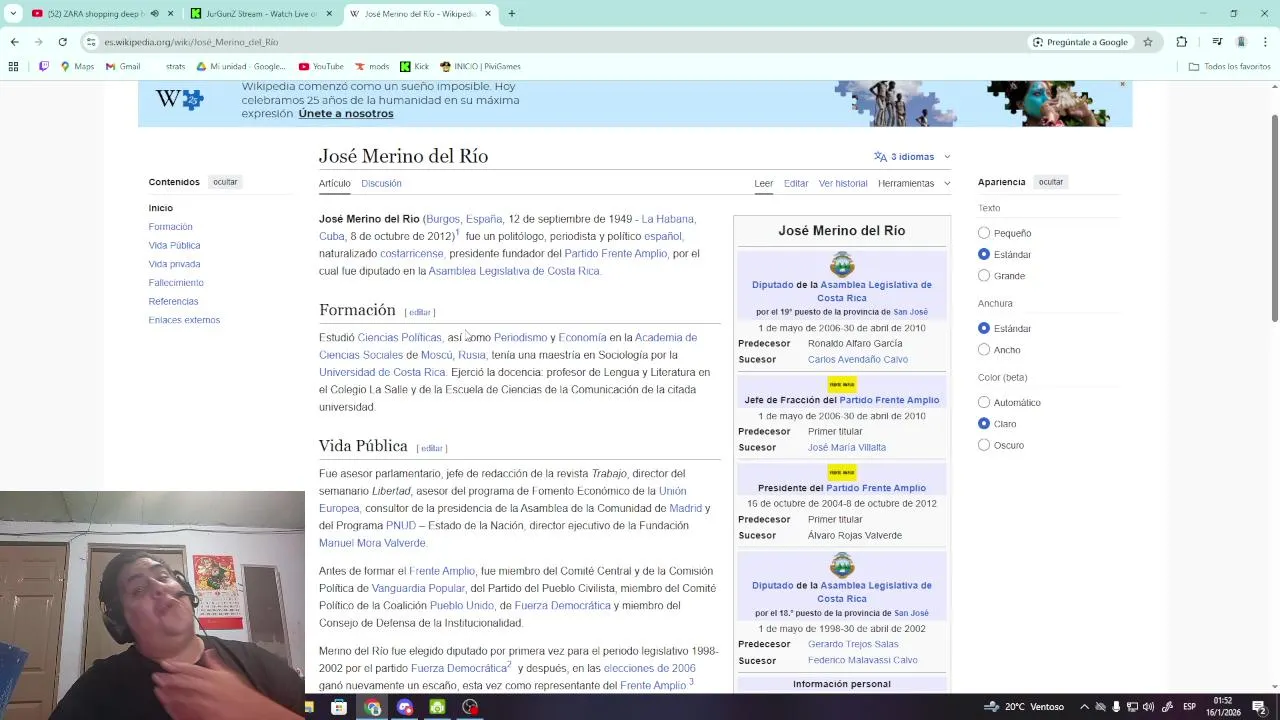The width and height of the screenshot is (1280, 720).
Task: Open the Twitch bookmark icon
Action: click(43, 66)
